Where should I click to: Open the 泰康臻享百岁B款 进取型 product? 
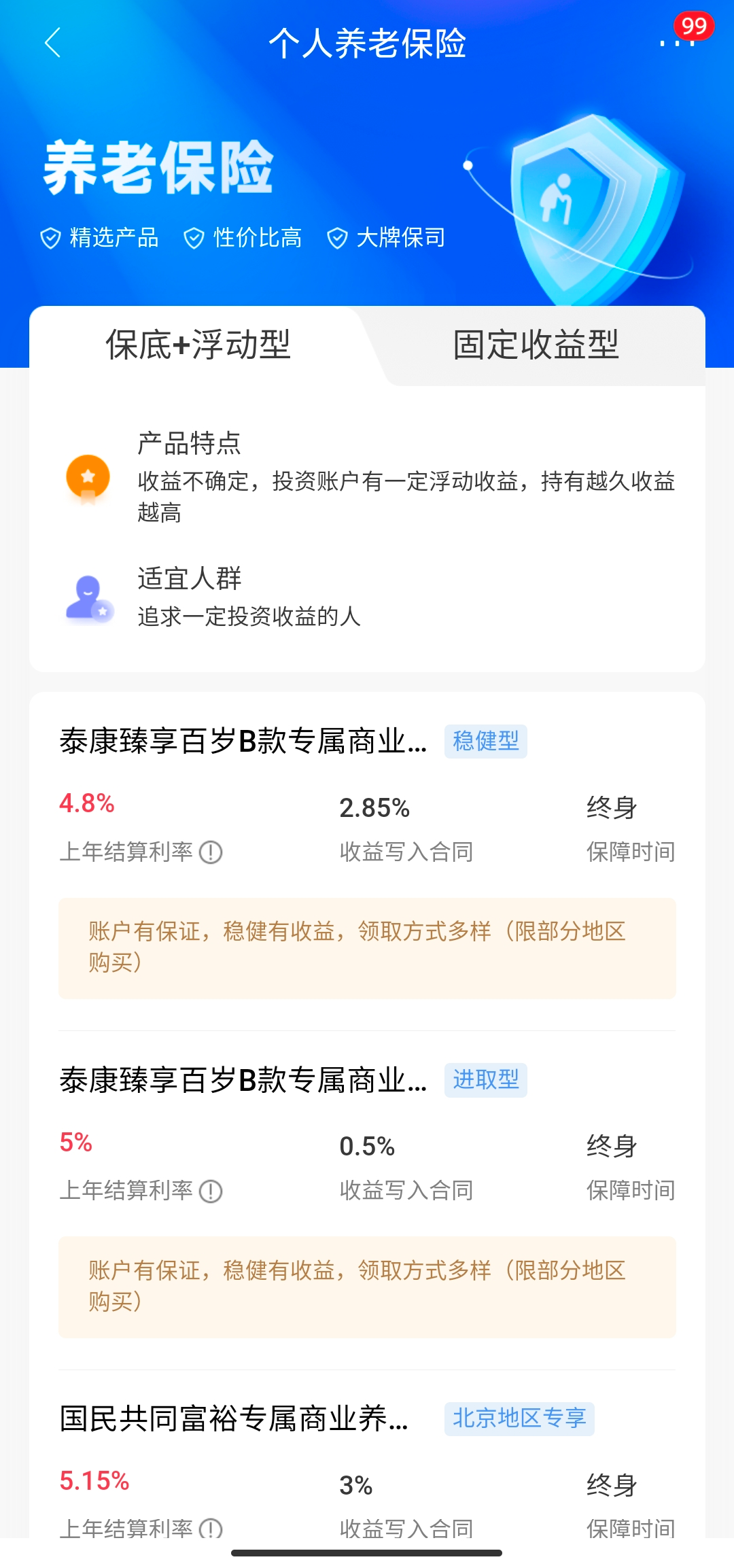(243, 1081)
